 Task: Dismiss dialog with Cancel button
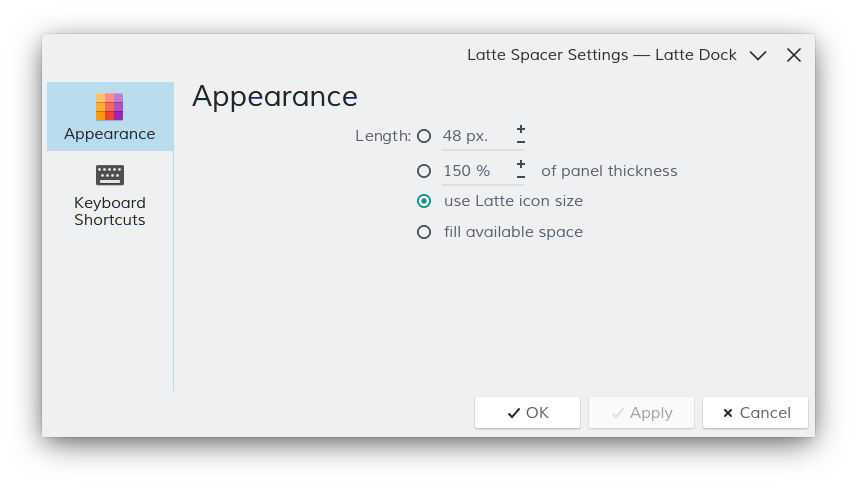tap(755, 413)
